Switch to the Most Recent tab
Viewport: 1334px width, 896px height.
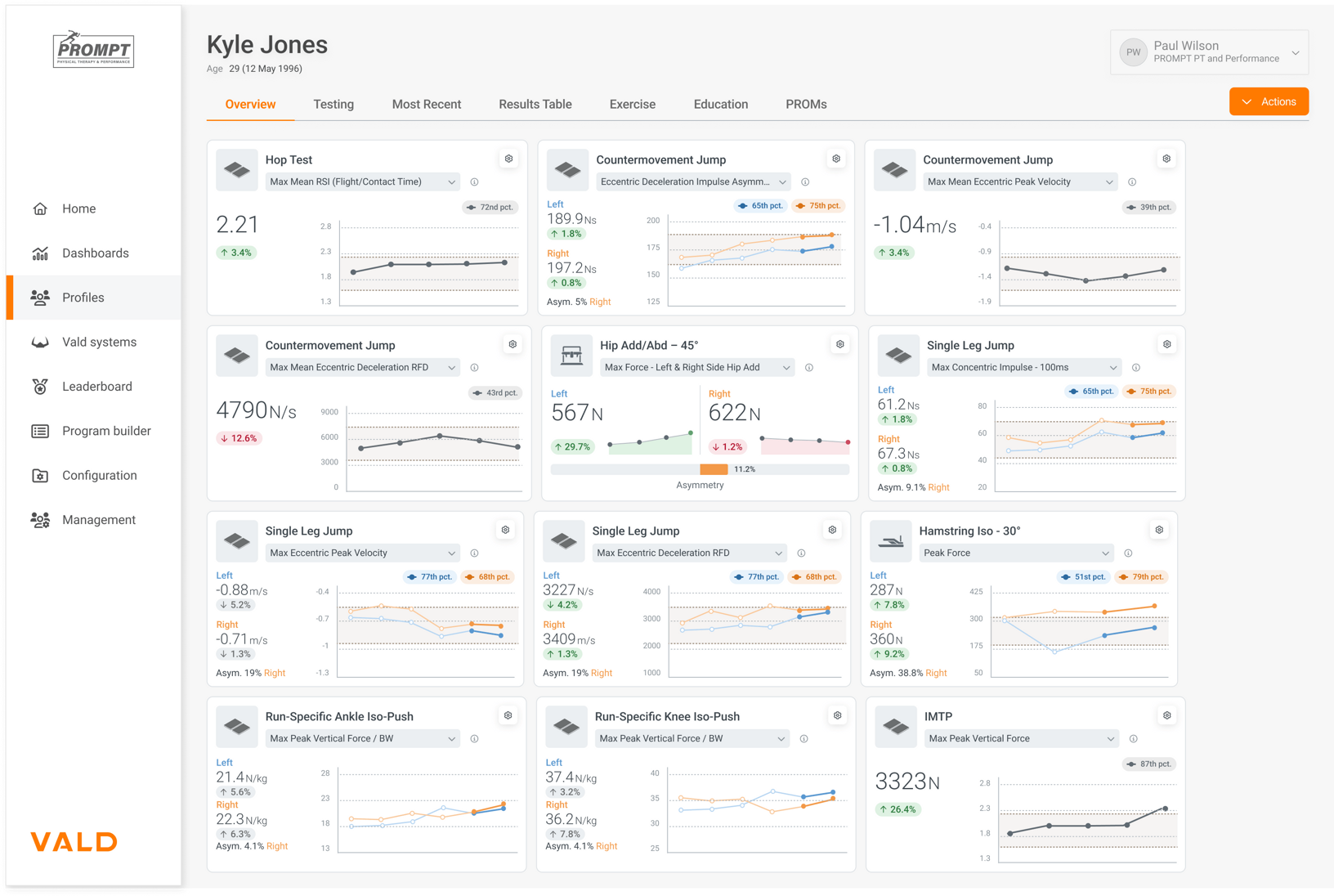(427, 104)
